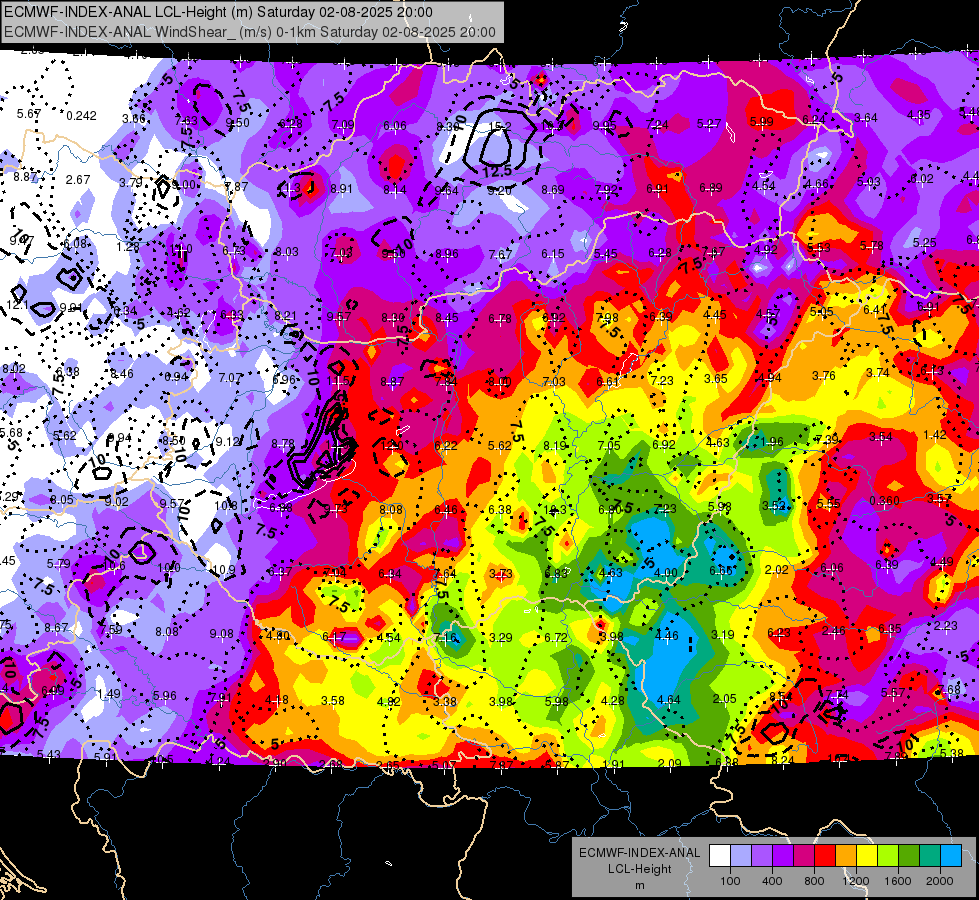Click the legend label 'ECMWF-INDEX-ANAL'
The image size is (979, 900).
(x=639, y=853)
